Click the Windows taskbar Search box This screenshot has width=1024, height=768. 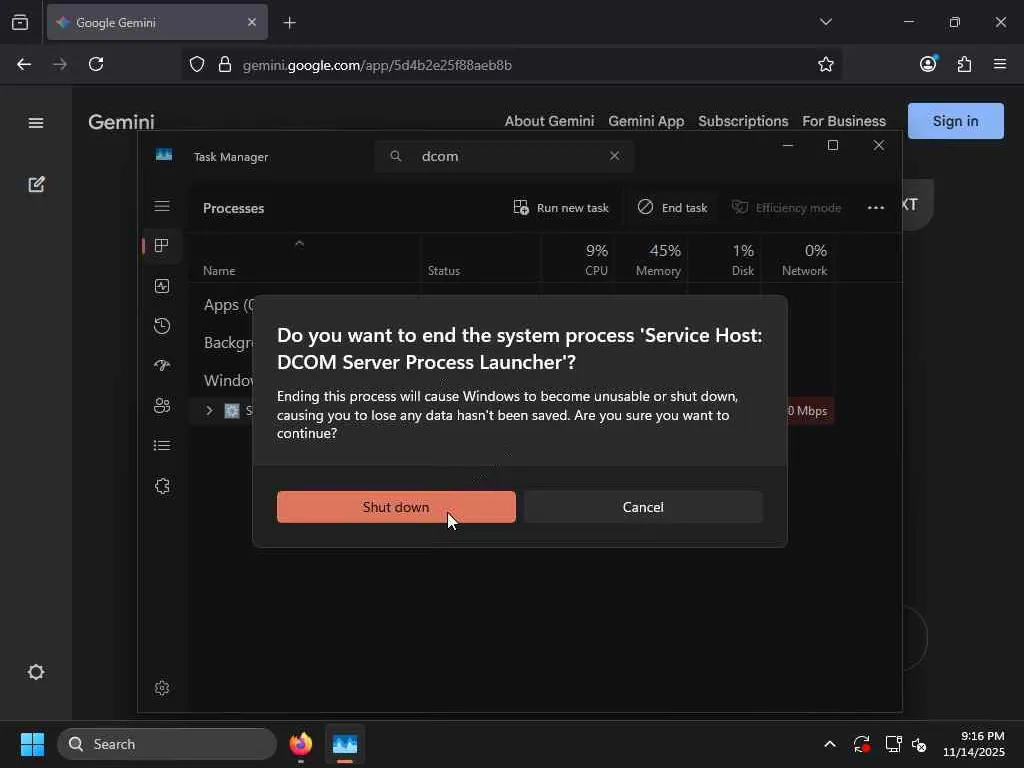[x=167, y=744]
